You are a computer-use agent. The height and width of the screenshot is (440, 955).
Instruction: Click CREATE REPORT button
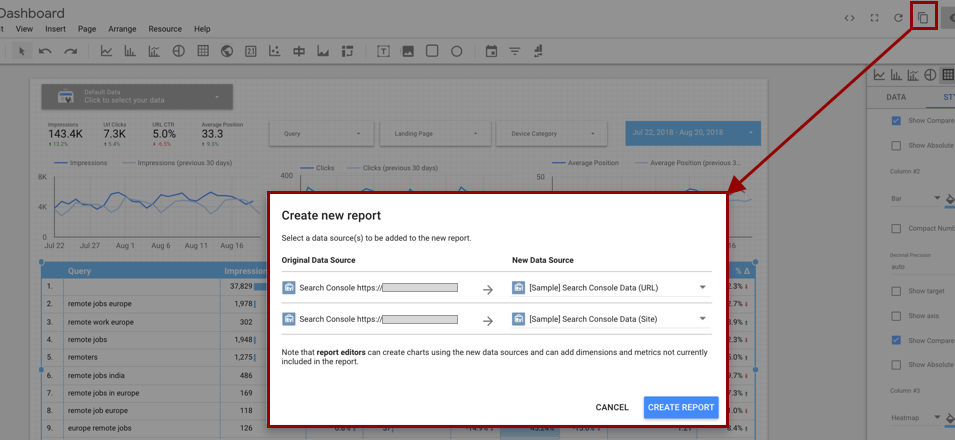[x=681, y=407]
